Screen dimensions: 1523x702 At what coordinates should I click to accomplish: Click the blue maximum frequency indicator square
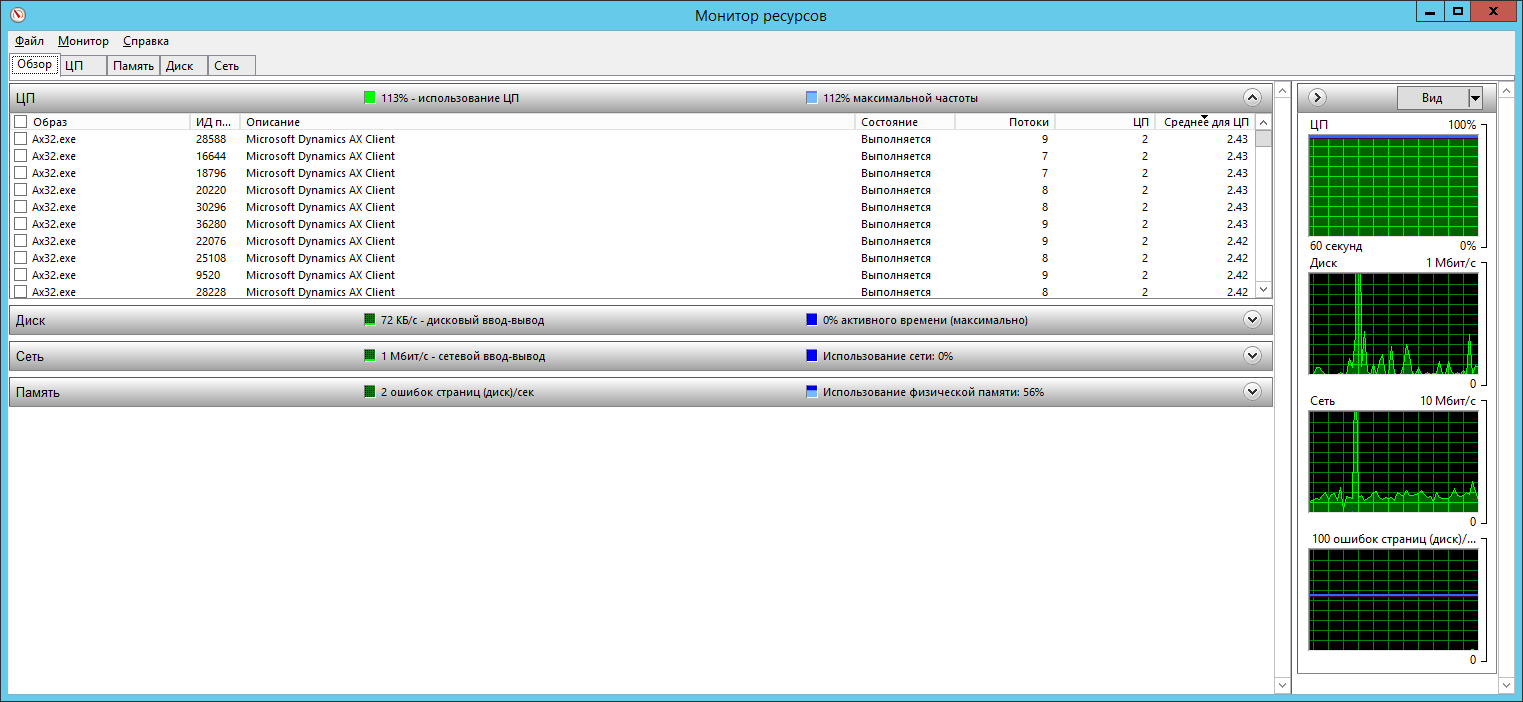pos(812,98)
